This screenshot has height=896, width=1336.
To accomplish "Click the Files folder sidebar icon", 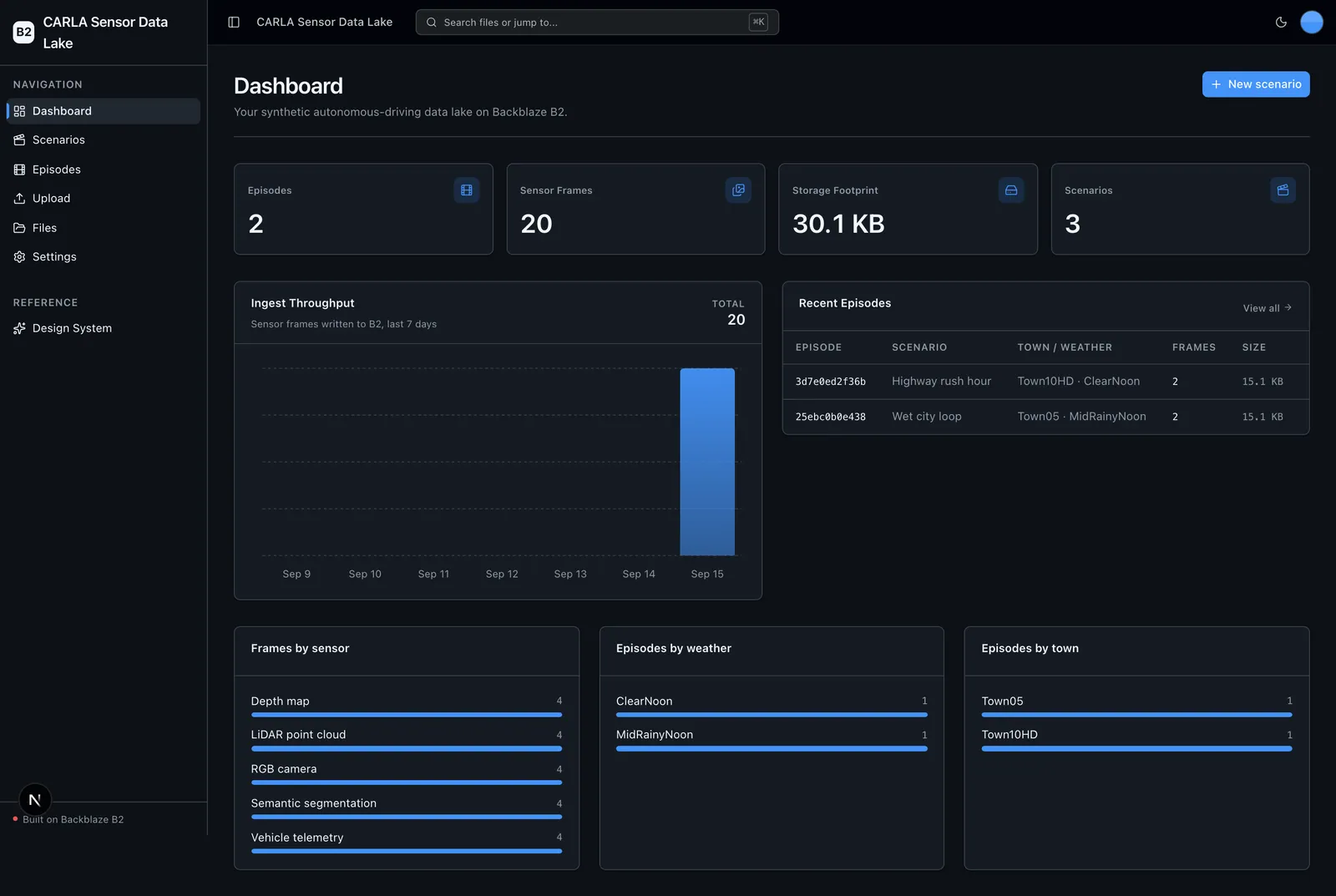I will point(19,228).
